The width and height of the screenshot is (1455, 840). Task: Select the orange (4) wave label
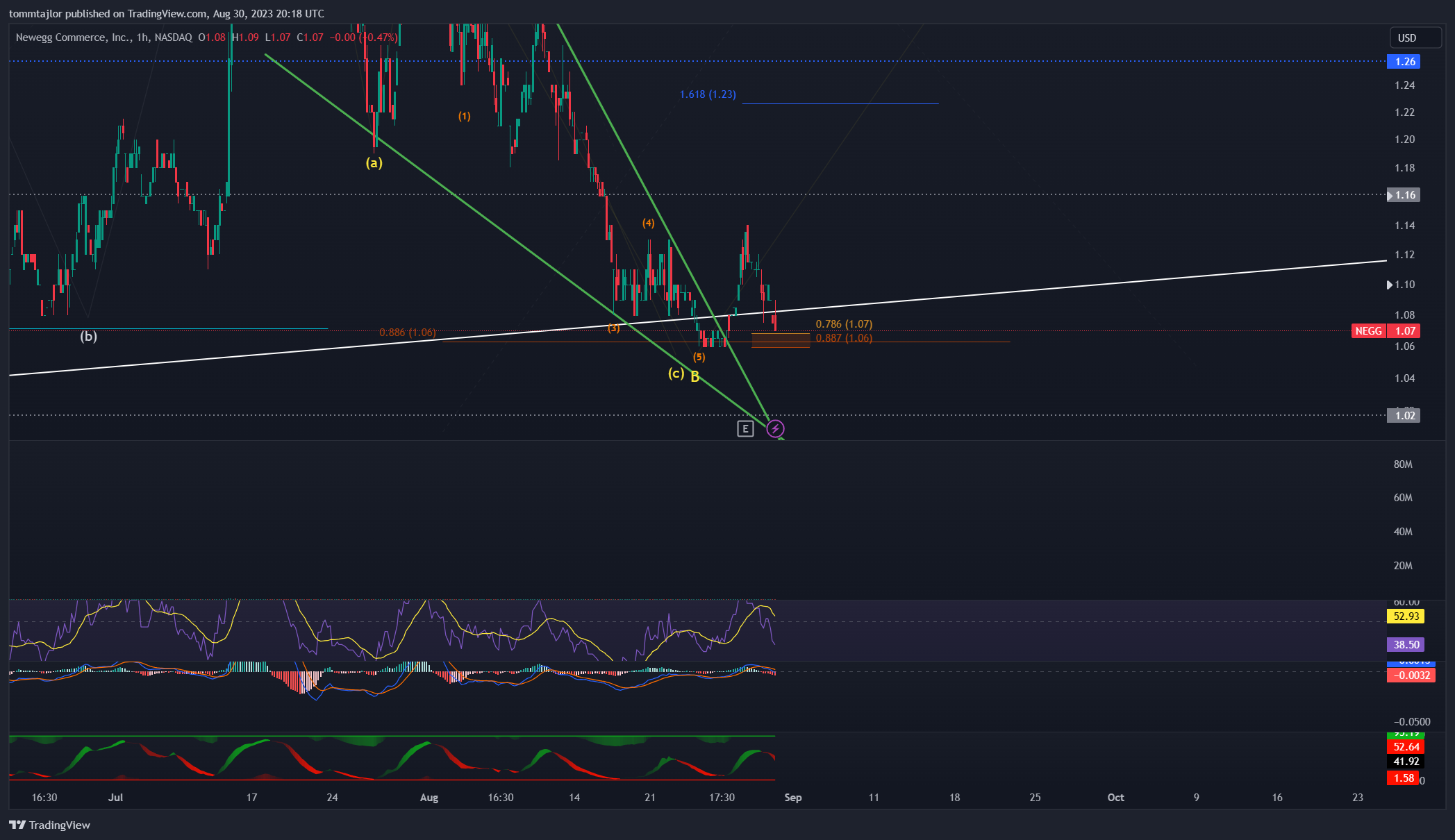point(648,223)
